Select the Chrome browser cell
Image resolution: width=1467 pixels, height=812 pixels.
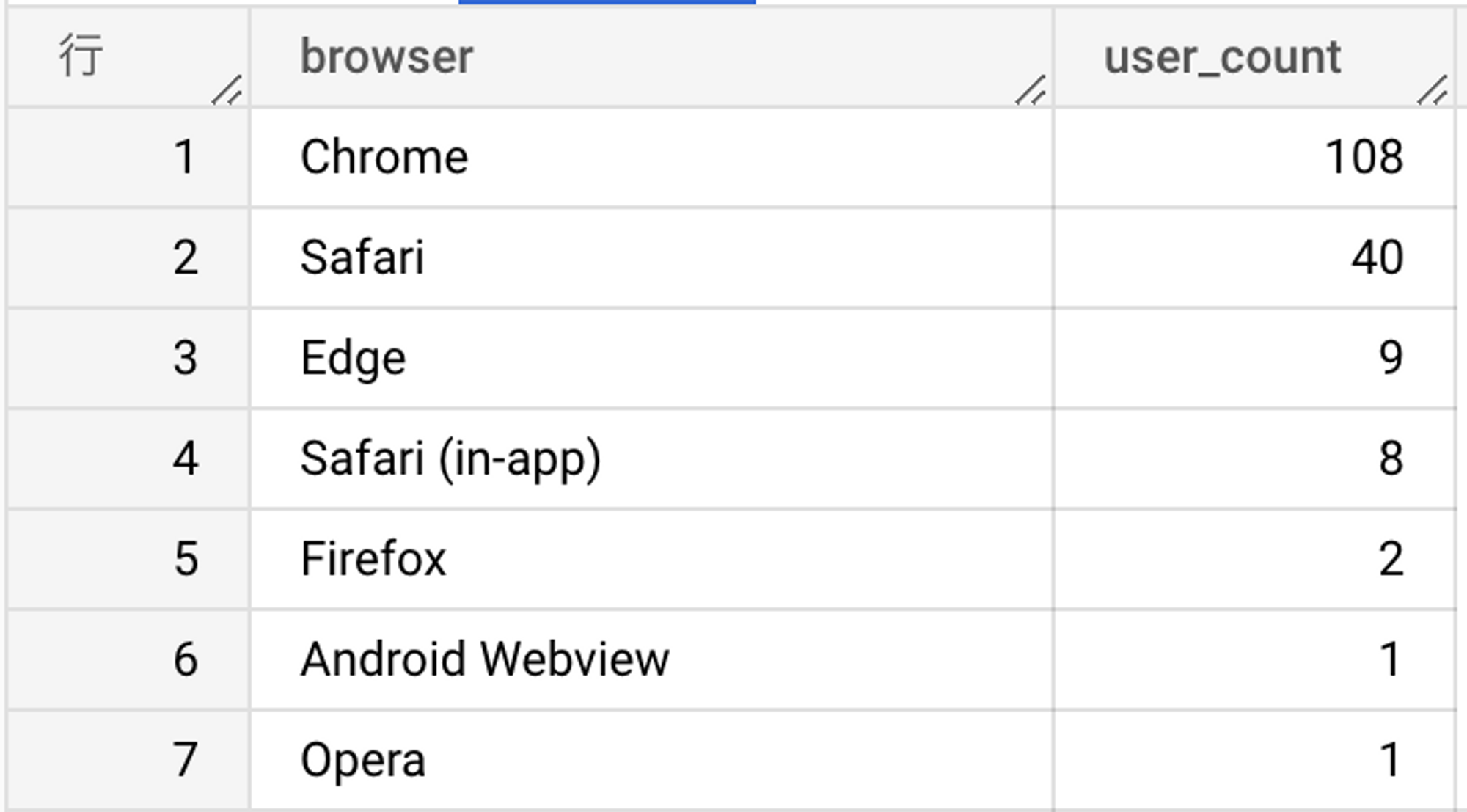651,157
